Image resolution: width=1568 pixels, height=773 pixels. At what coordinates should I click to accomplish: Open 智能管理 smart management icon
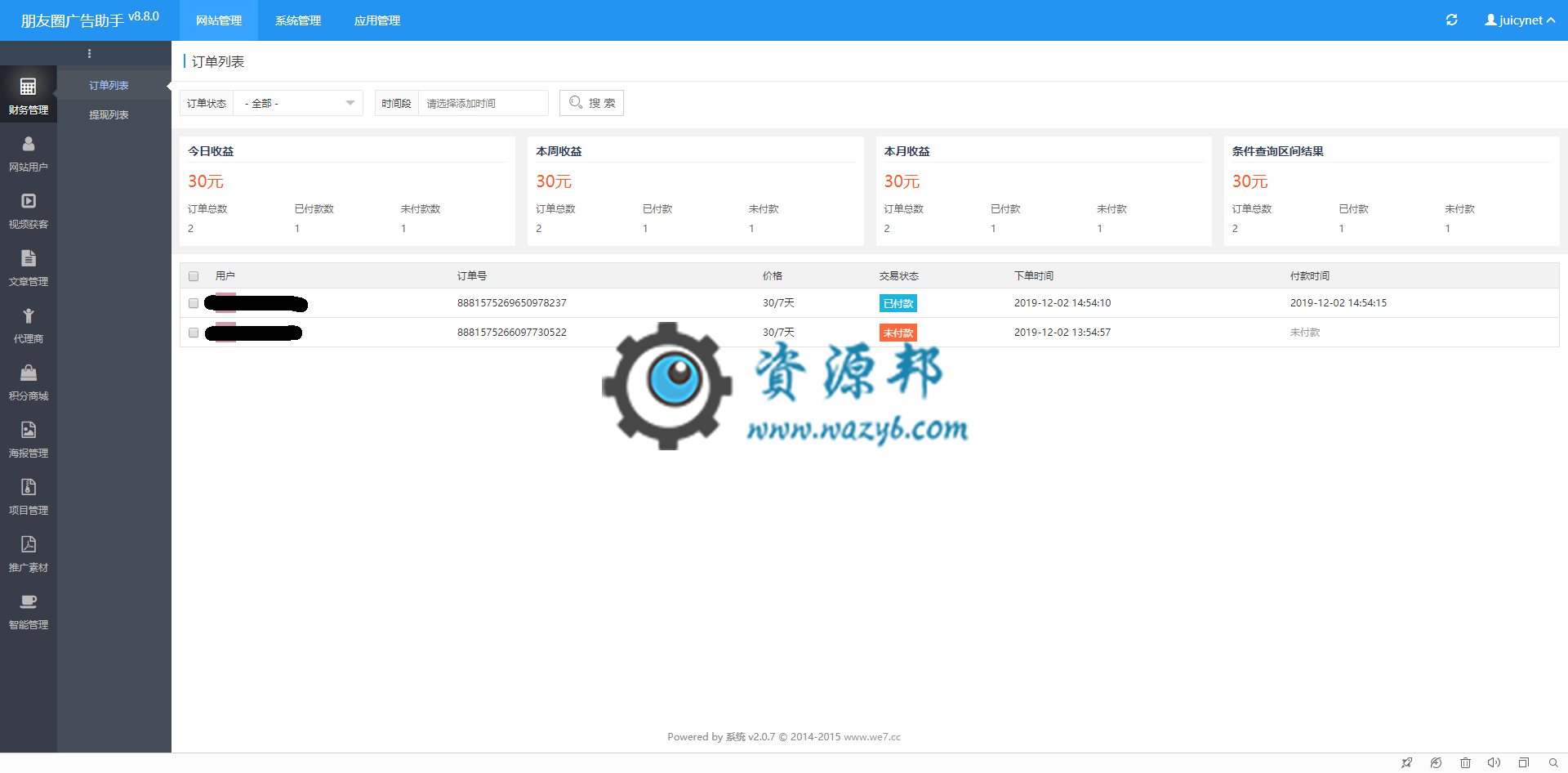coord(29,610)
